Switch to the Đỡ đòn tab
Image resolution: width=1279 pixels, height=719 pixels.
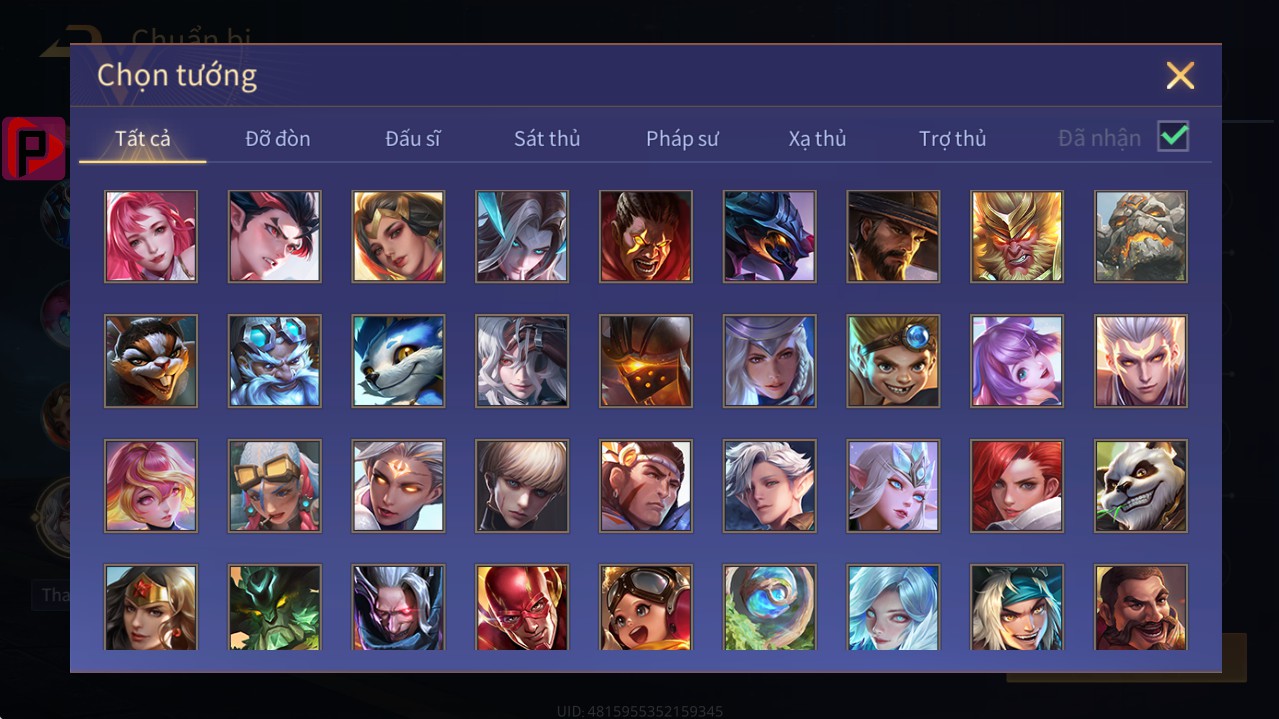coord(278,139)
